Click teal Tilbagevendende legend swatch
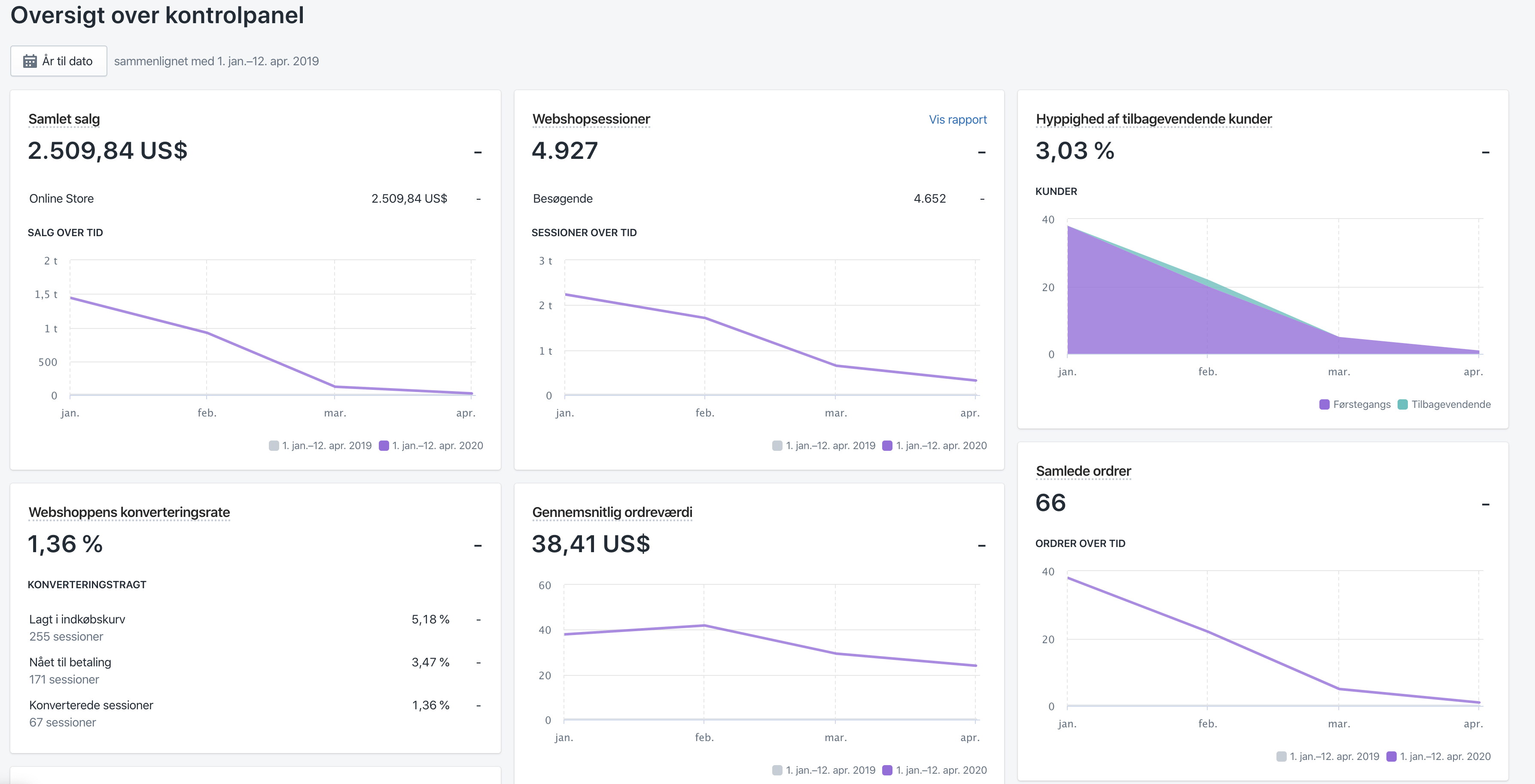Screen dimensions: 1535x784 (1402, 404)
